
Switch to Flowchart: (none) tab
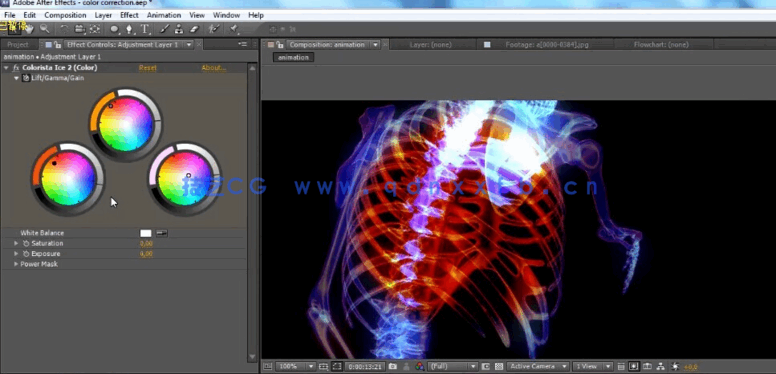661,45
